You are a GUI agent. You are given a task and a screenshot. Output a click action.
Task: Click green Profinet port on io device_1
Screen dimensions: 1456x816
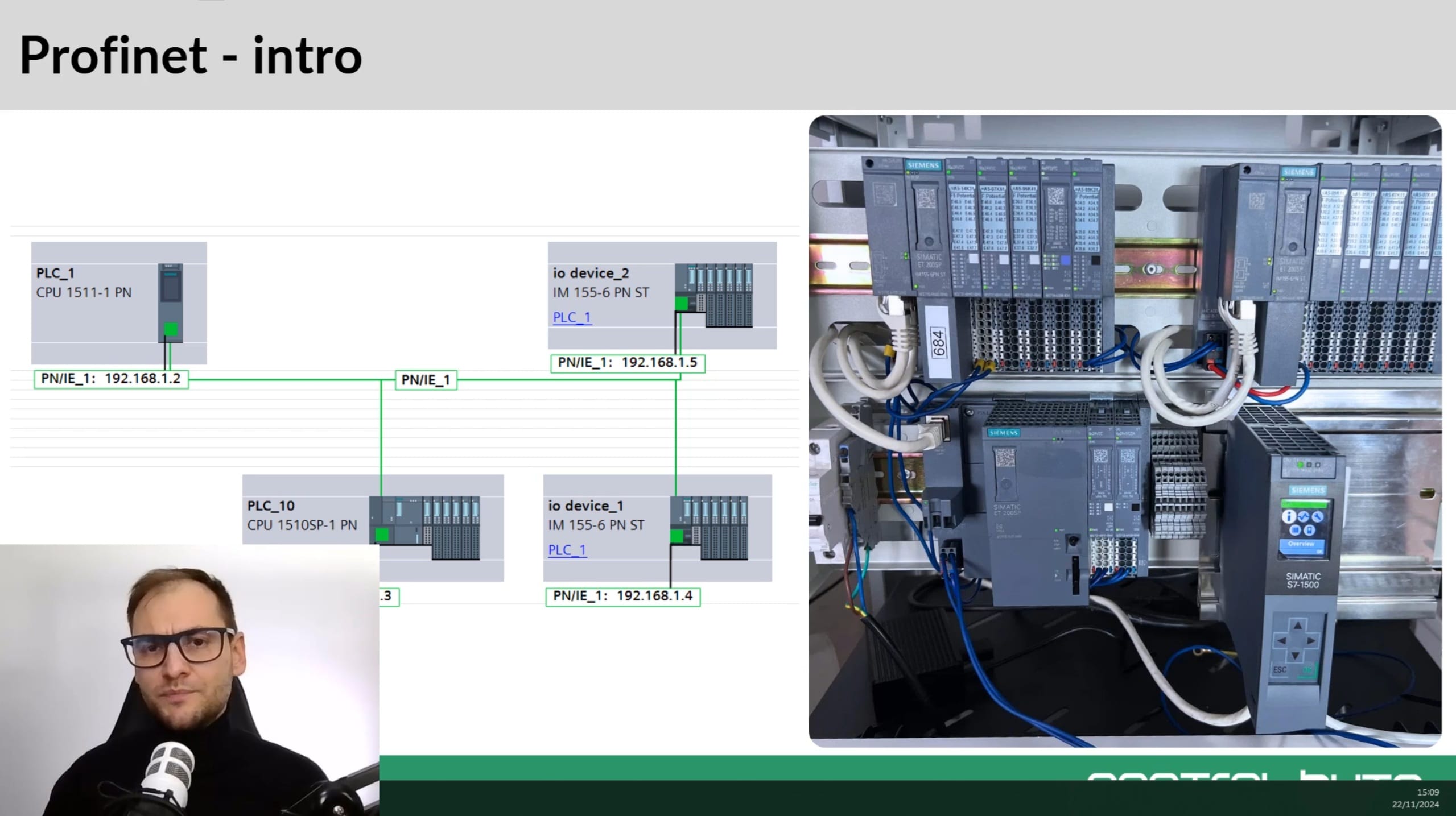coord(677,536)
